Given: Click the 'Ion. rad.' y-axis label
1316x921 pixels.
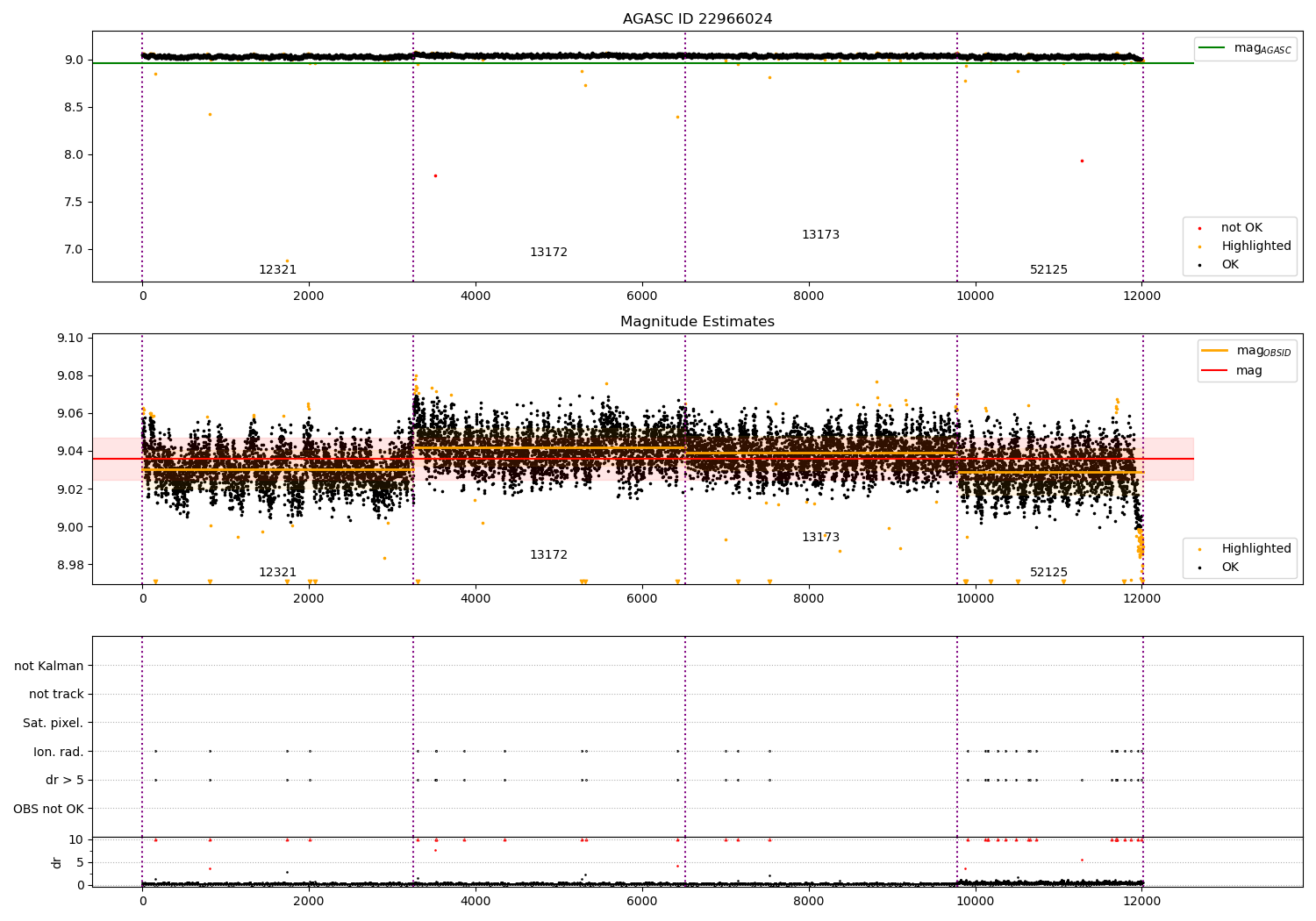Looking at the screenshot, I should [59, 752].
